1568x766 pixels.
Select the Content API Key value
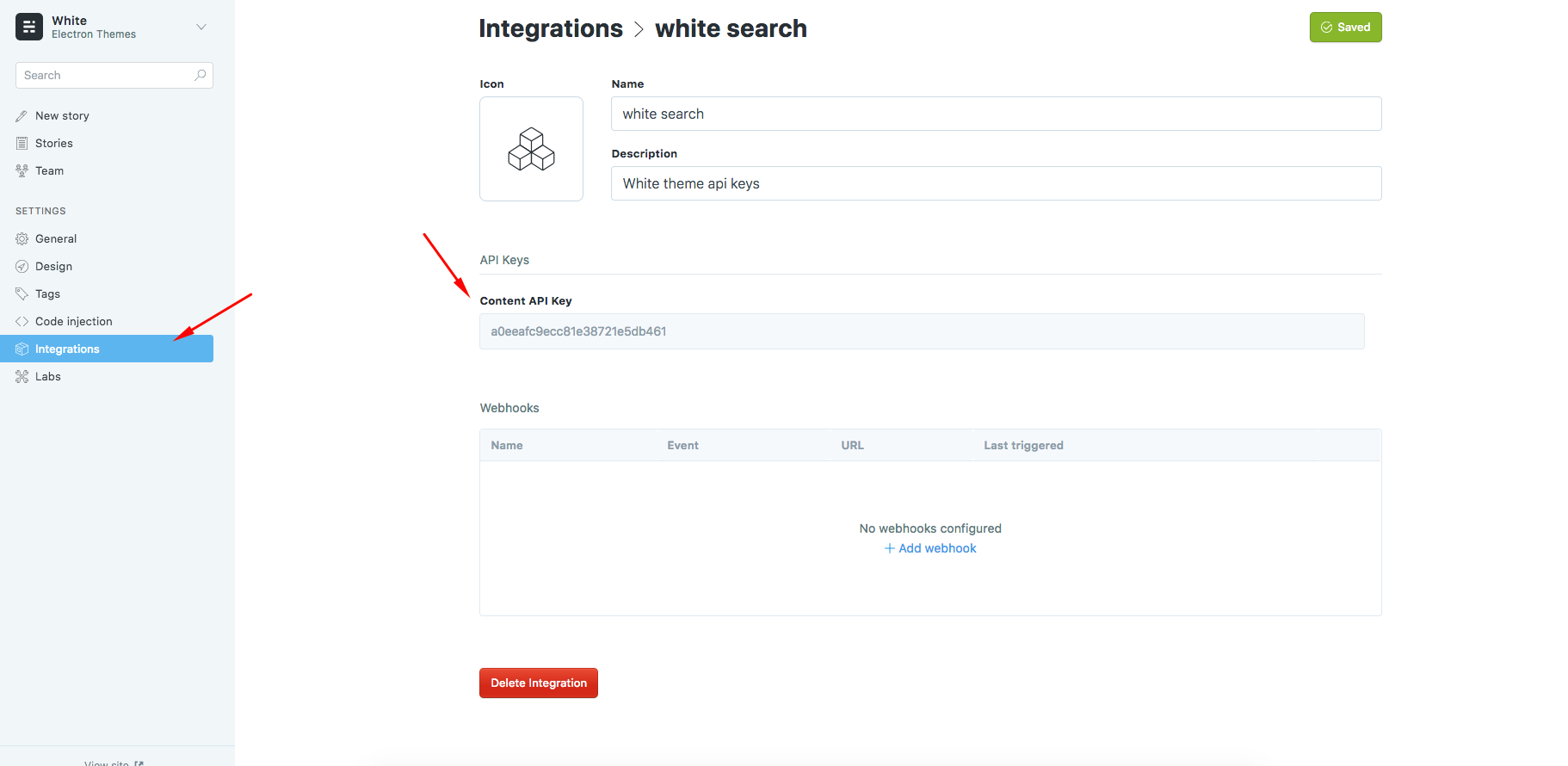922,331
